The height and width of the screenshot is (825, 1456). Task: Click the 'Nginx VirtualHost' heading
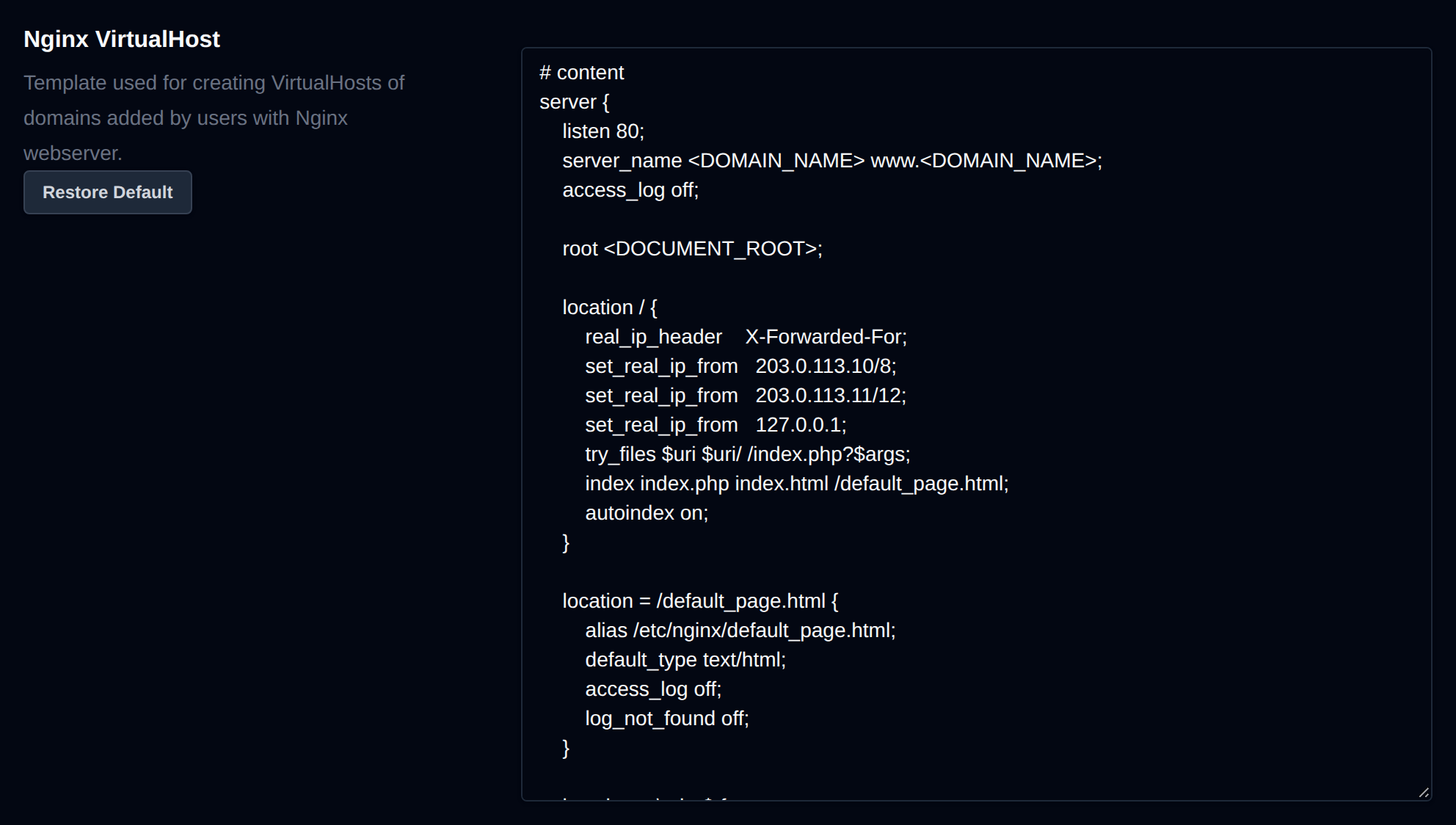(x=122, y=39)
